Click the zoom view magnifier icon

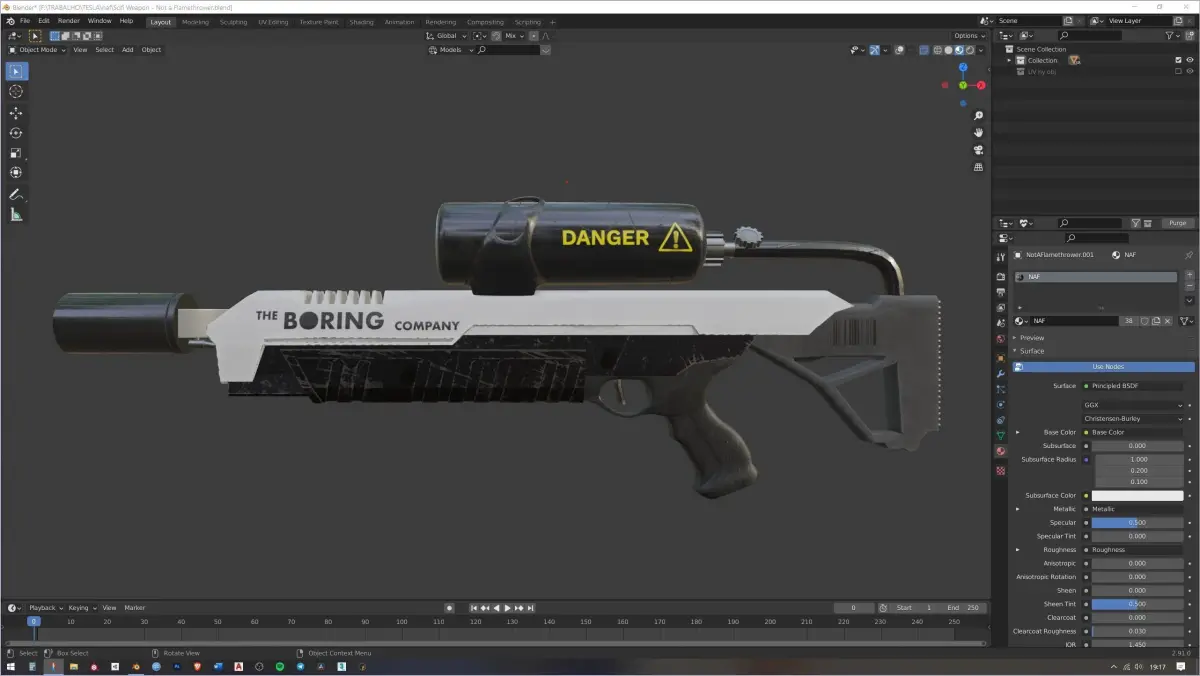point(978,116)
